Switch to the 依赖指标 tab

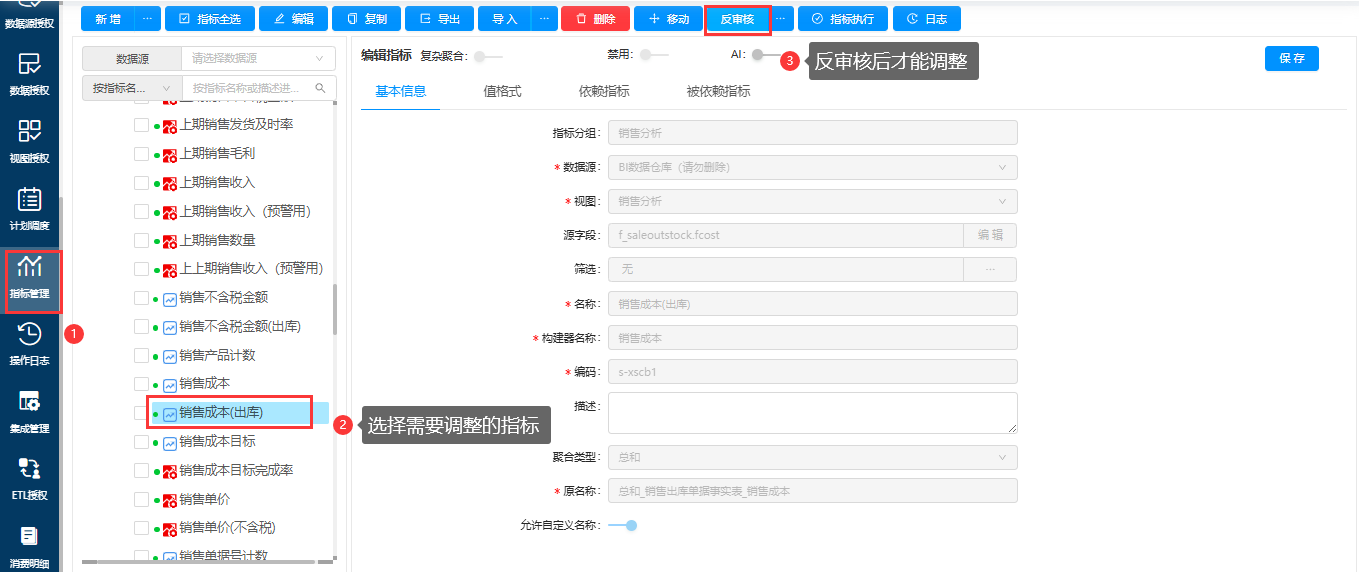pyautogui.click(x=604, y=92)
